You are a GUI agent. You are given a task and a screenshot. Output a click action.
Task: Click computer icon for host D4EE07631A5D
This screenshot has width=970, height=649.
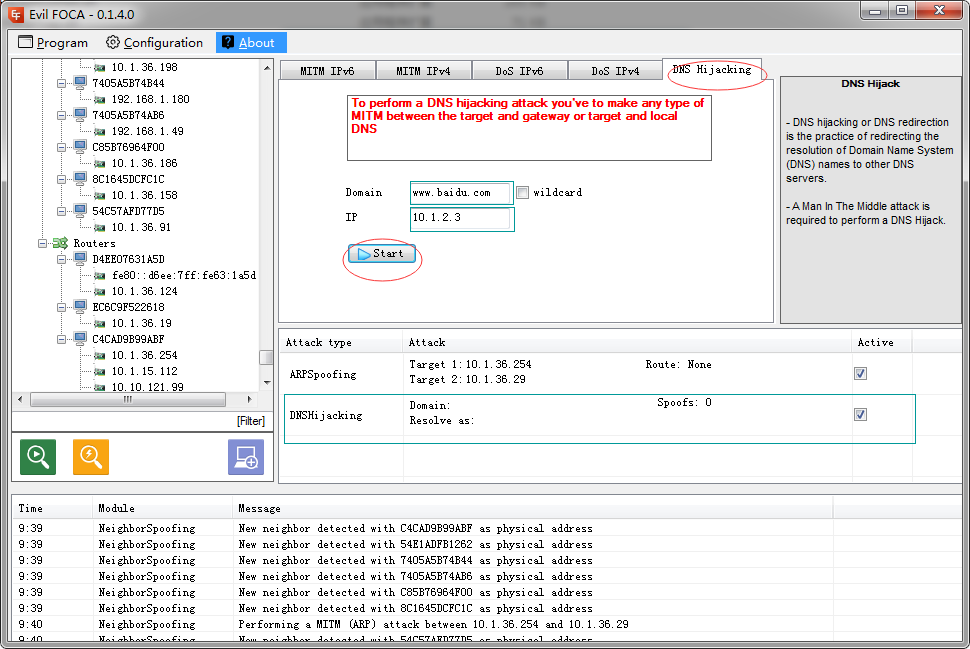80,259
